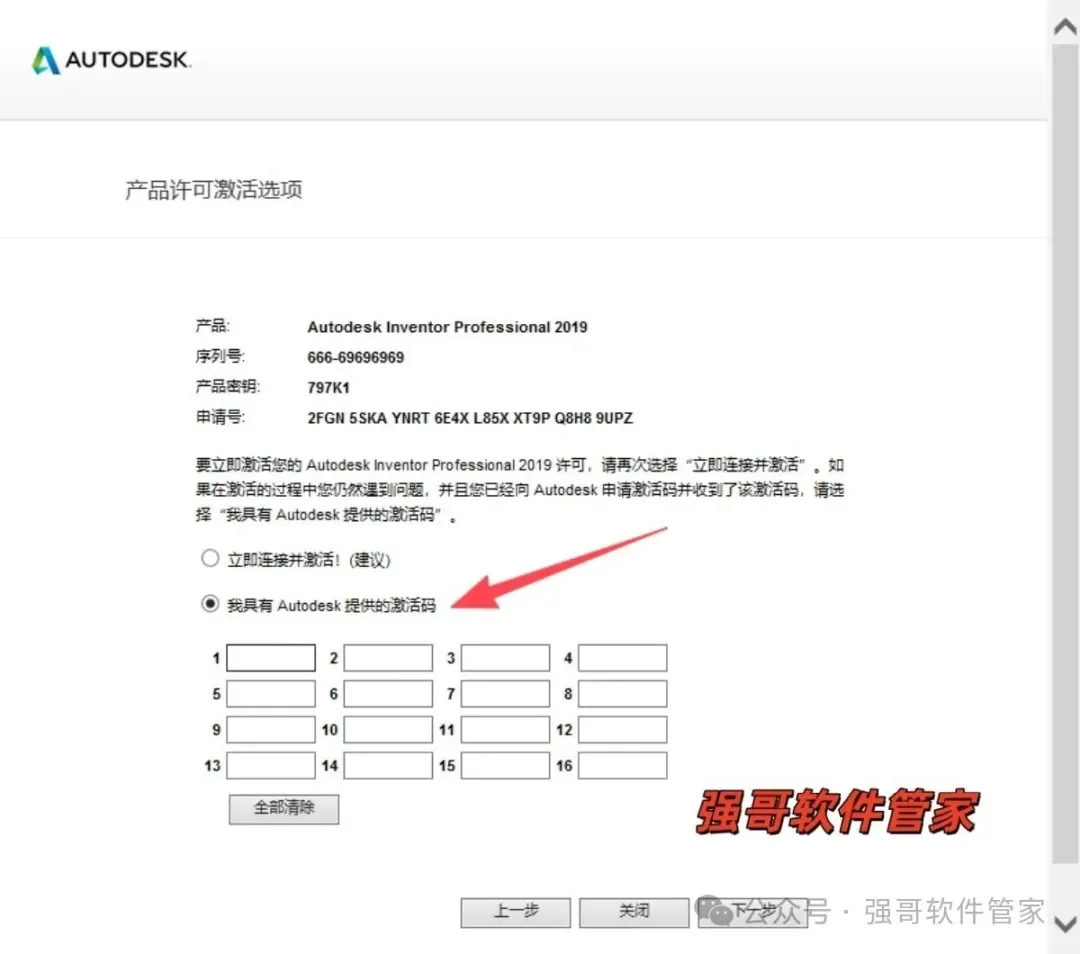Click activation code field 10
The image size is (1080, 954).
pyautogui.click(x=388, y=729)
